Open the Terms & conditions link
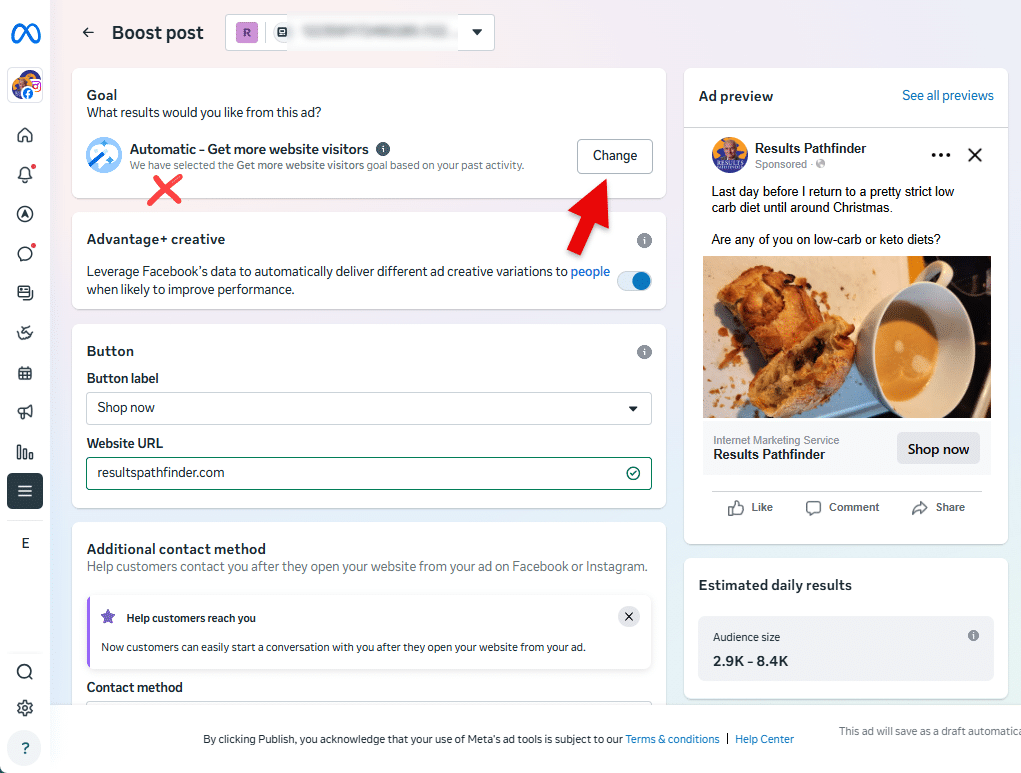Screen dimensions: 1021x773 [x=672, y=740]
